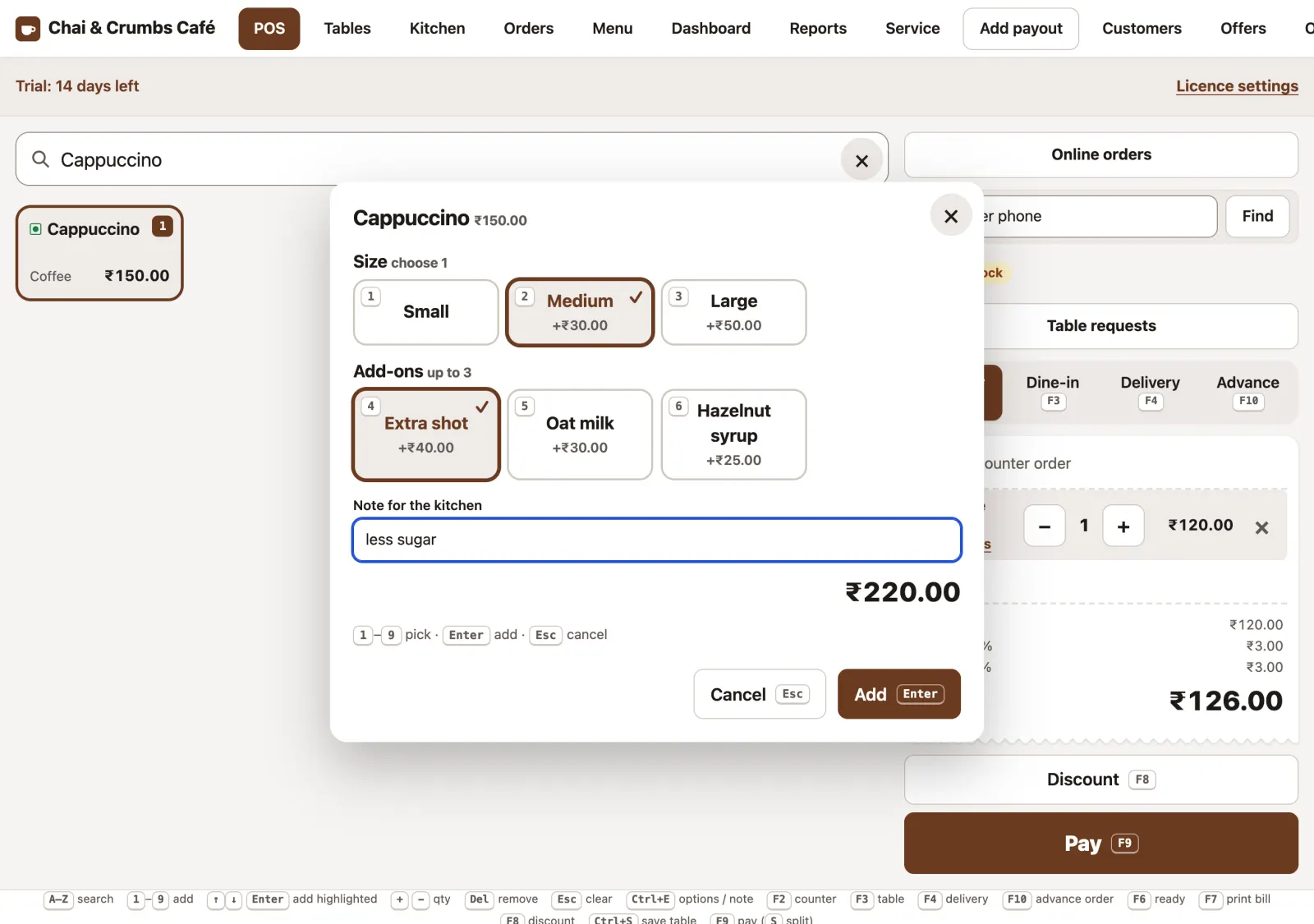Switch order type to Dine-in
Screen dimensions: 1314x924
1053,391
